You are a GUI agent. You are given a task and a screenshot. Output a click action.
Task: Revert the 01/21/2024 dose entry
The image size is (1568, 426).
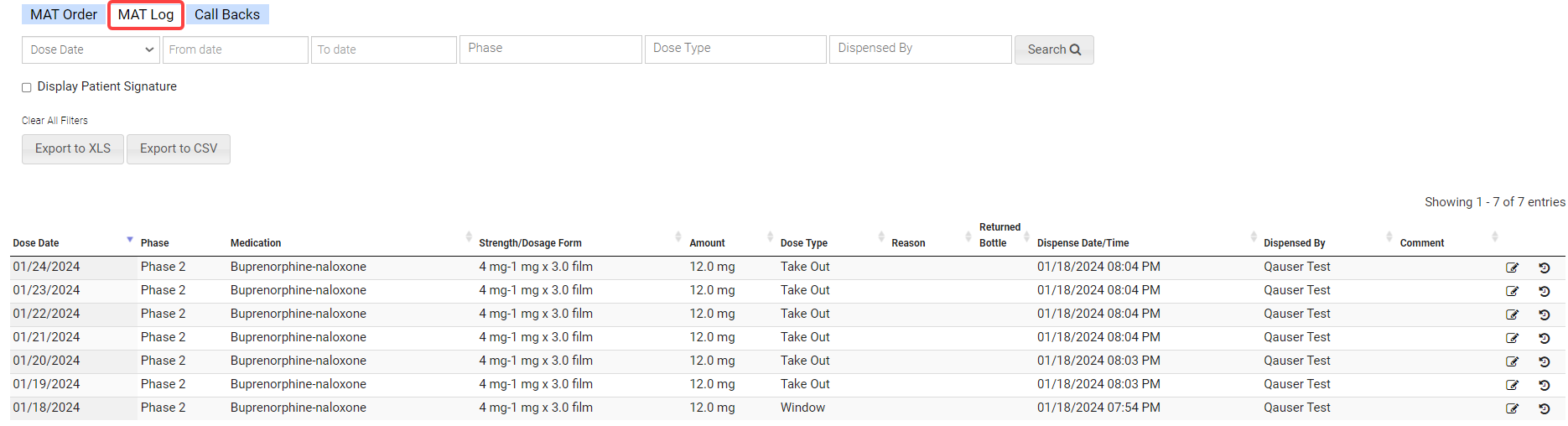pos(1544,339)
